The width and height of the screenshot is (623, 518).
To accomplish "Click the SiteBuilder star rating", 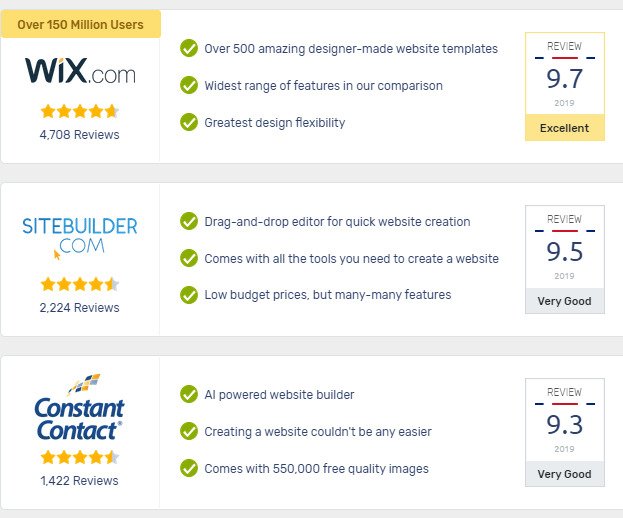I will [80, 284].
